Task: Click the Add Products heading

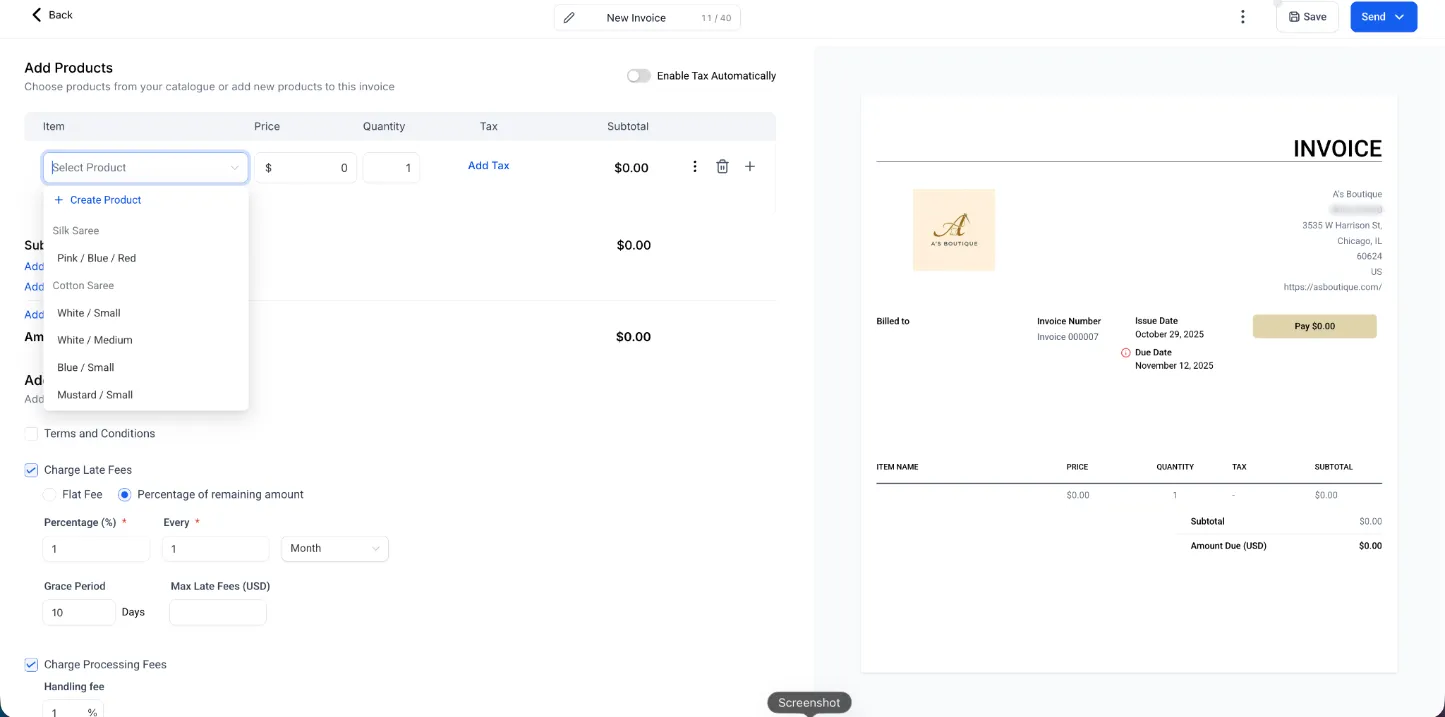Action: click(69, 68)
